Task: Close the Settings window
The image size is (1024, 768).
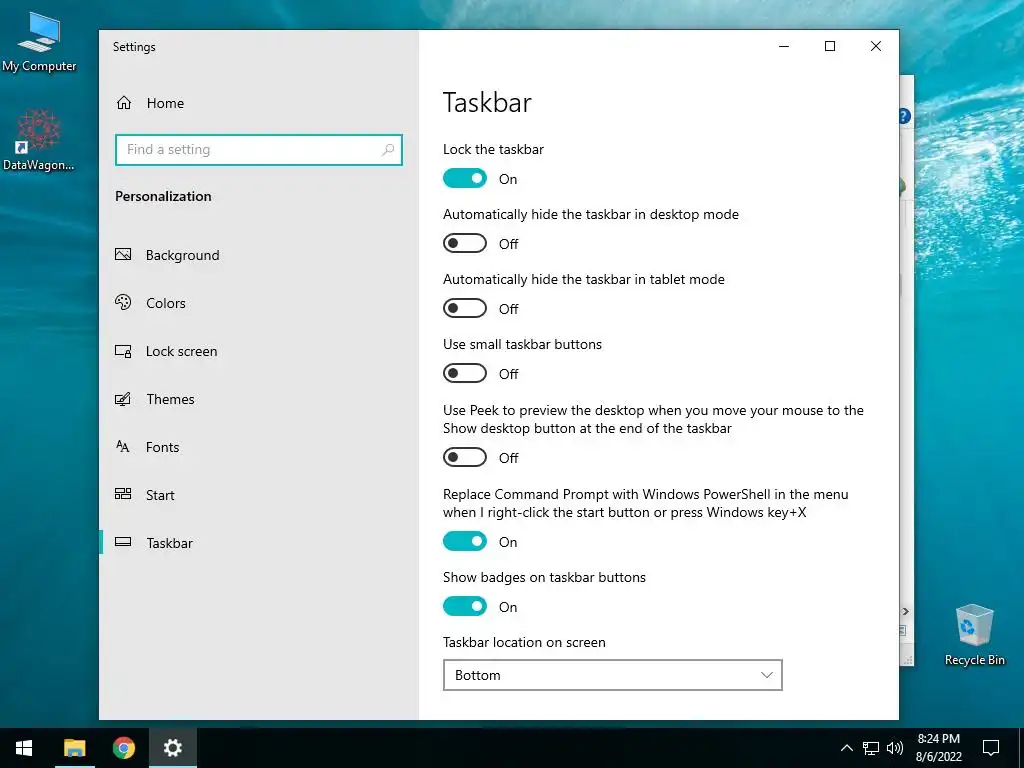Action: click(x=876, y=46)
